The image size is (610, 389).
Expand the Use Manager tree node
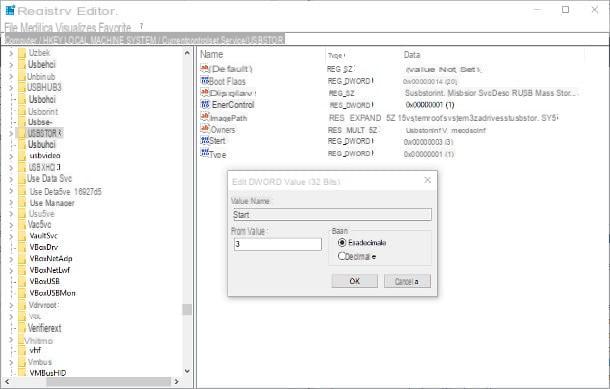click(x=11, y=203)
